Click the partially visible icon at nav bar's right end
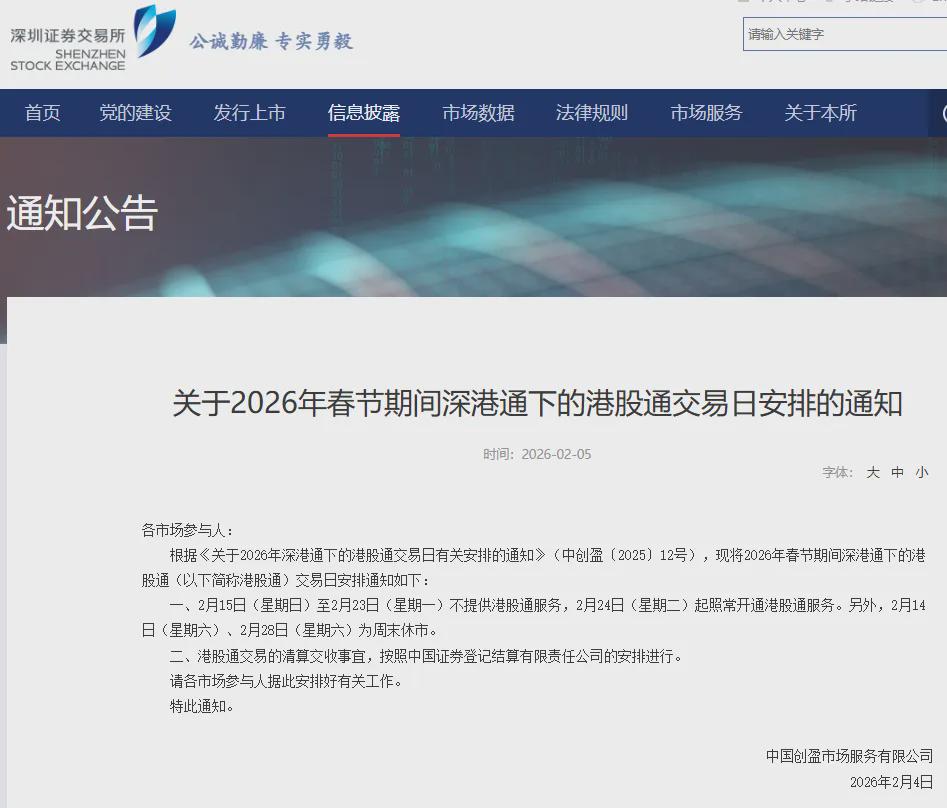The image size is (947, 808). point(942,113)
